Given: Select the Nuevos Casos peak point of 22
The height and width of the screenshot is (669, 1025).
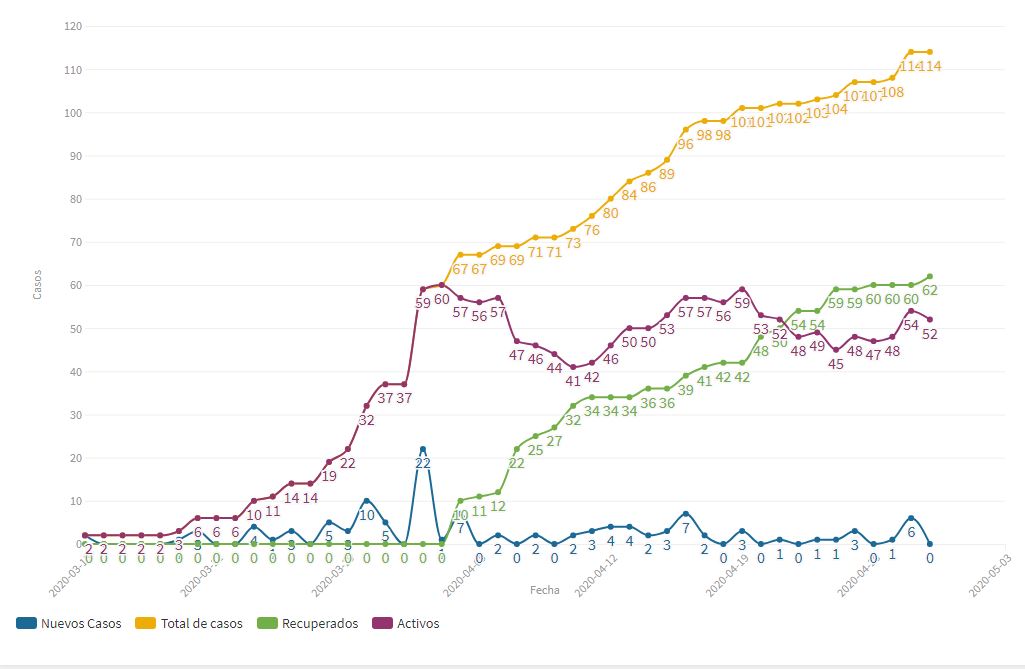Looking at the screenshot, I should [x=423, y=449].
